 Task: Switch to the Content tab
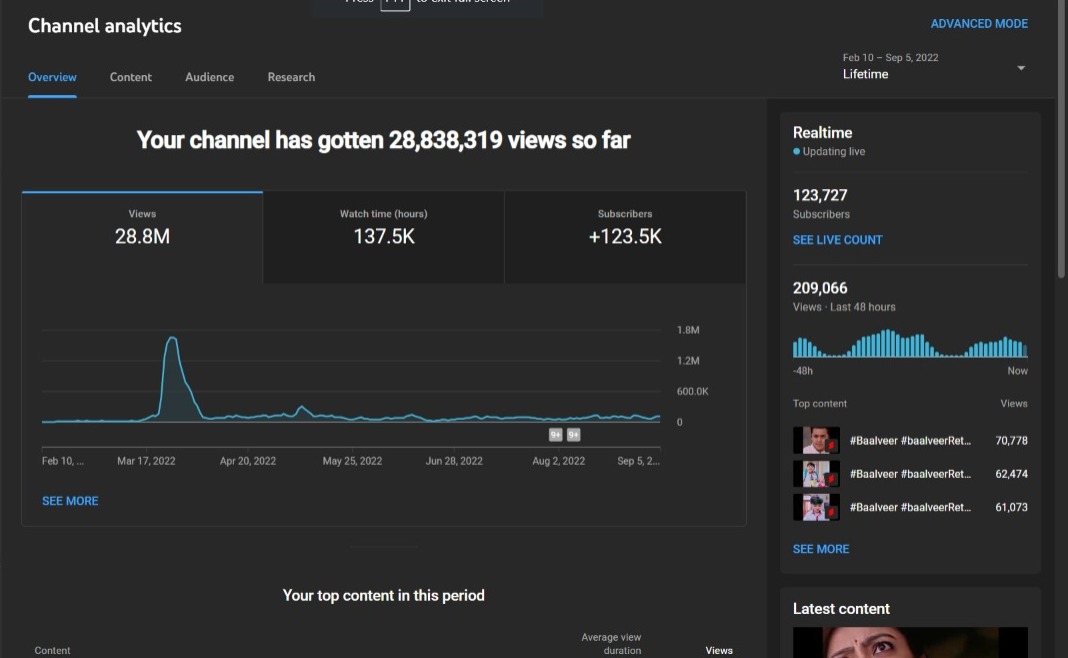pyautogui.click(x=131, y=77)
